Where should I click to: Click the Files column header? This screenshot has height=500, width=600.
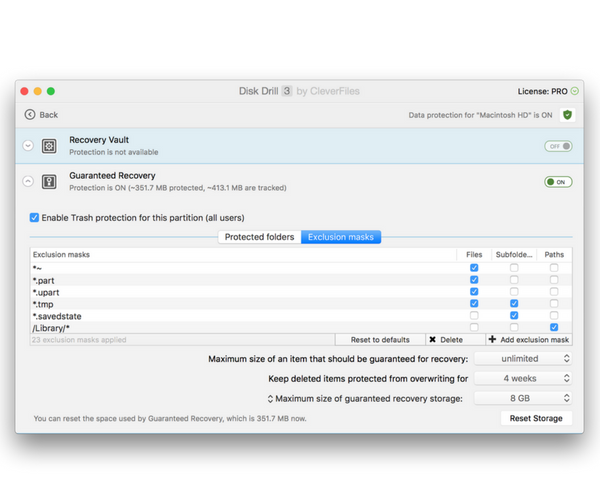tap(474, 255)
